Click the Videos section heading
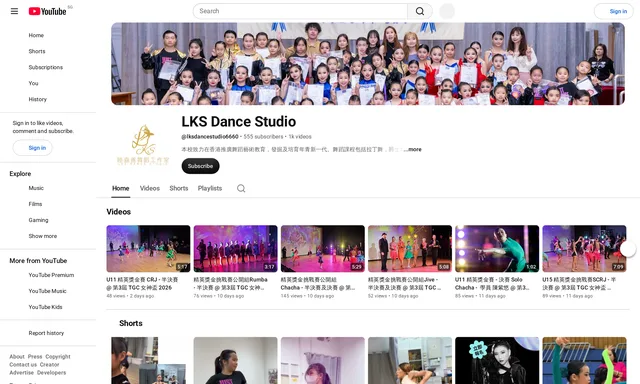640x384 pixels. click(119, 212)
